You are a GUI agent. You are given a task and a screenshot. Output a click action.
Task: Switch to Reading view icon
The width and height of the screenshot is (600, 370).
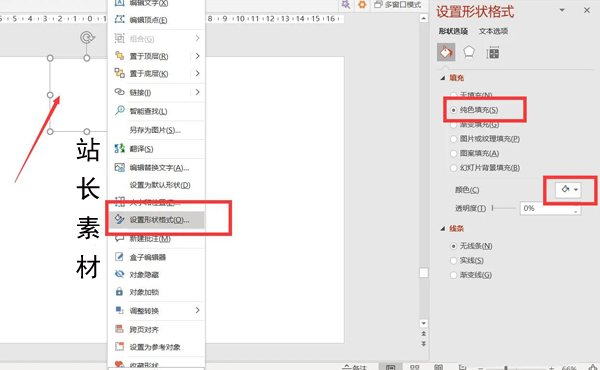coord(439,367)
